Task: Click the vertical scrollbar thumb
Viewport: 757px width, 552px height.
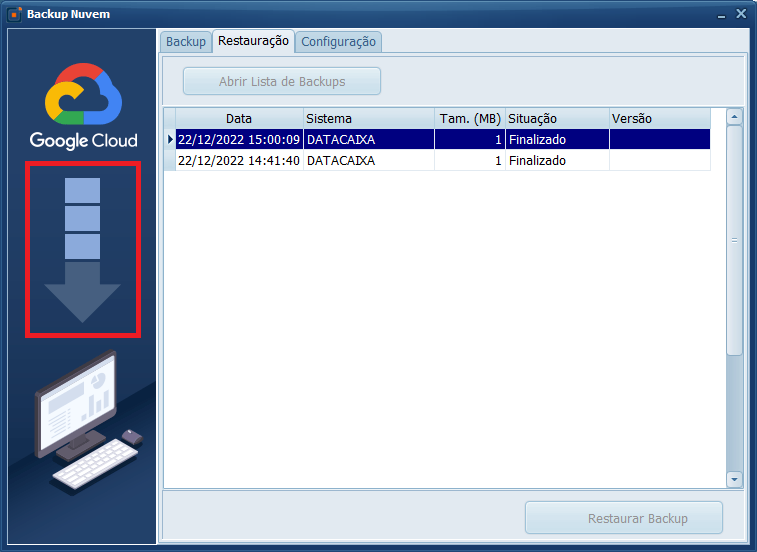Action: pos(734,241)
